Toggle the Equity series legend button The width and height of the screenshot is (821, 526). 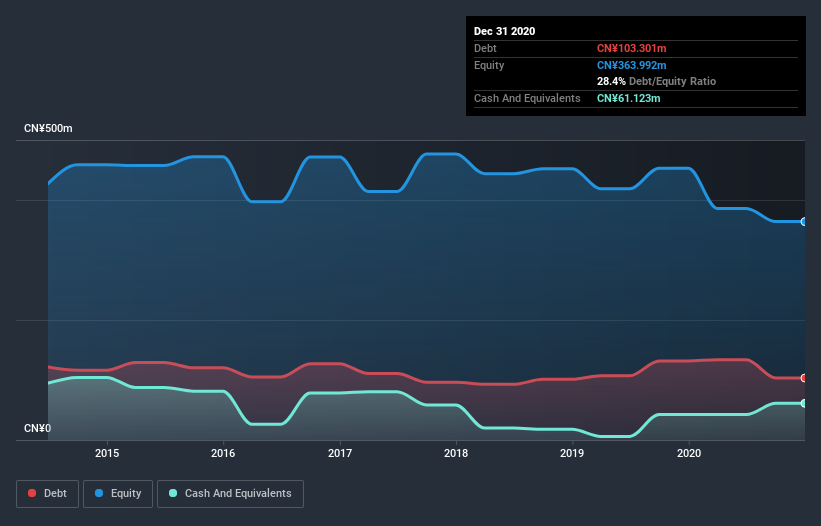click(x=118, y=494)
